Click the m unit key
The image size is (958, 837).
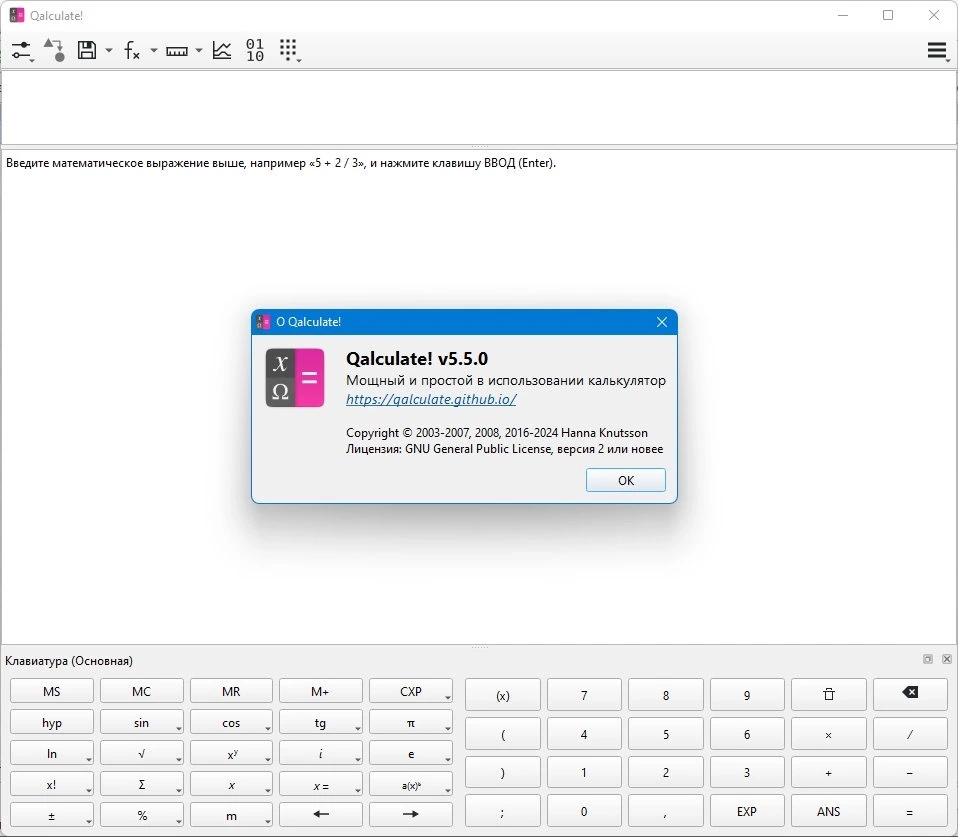pos(231,815)
